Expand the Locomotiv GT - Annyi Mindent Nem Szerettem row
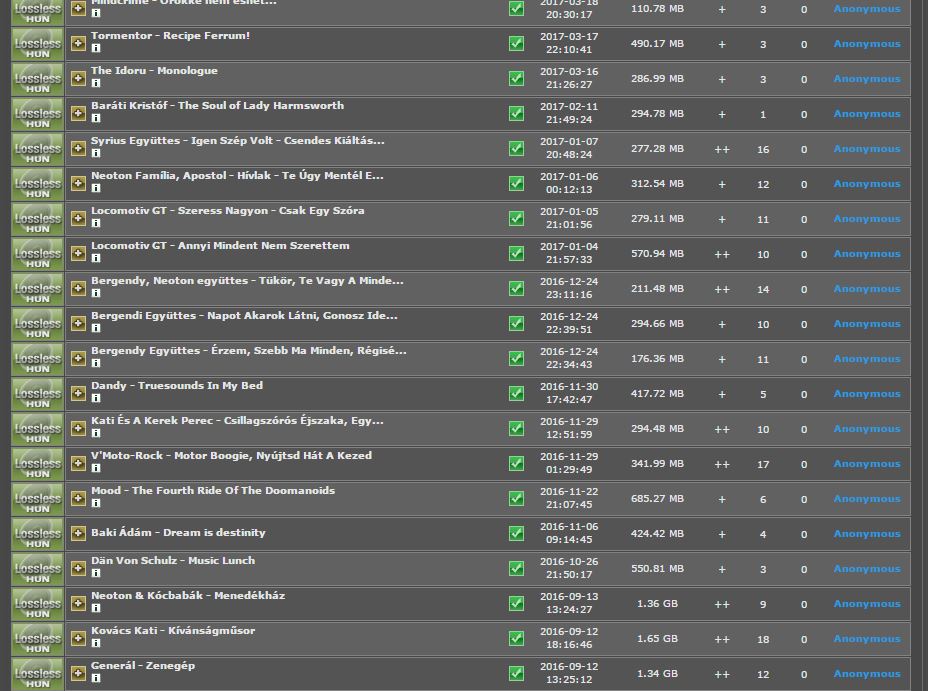Screen dimensions: 928x691 click(78, 254)
